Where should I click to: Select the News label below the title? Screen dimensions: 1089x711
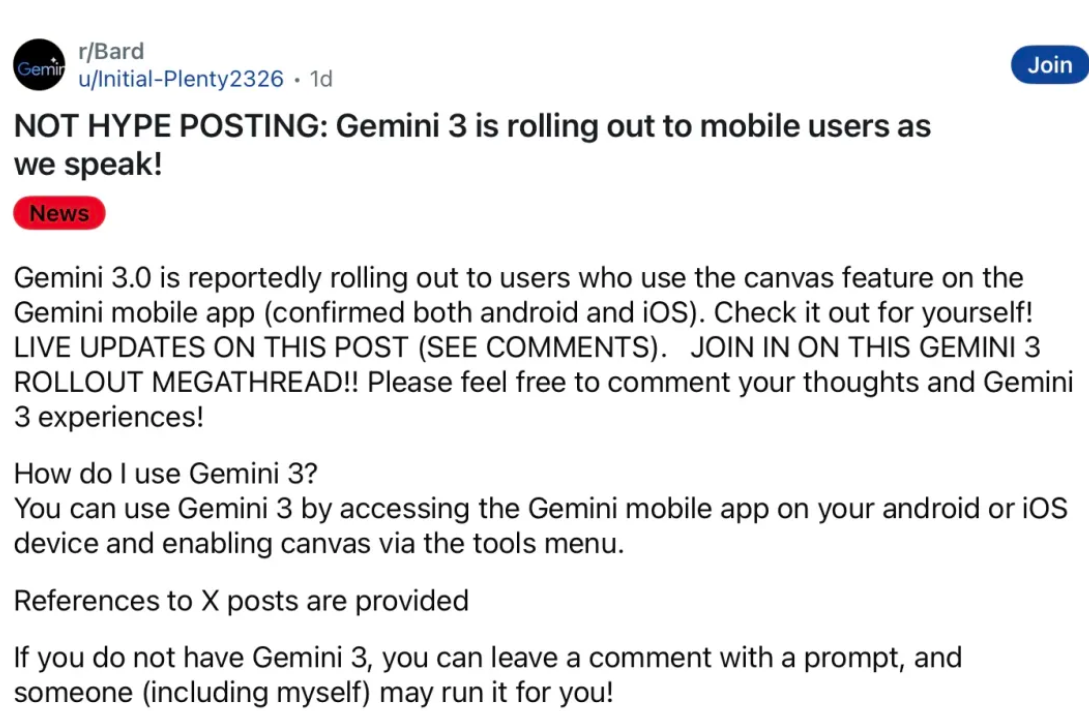point(58,212)
